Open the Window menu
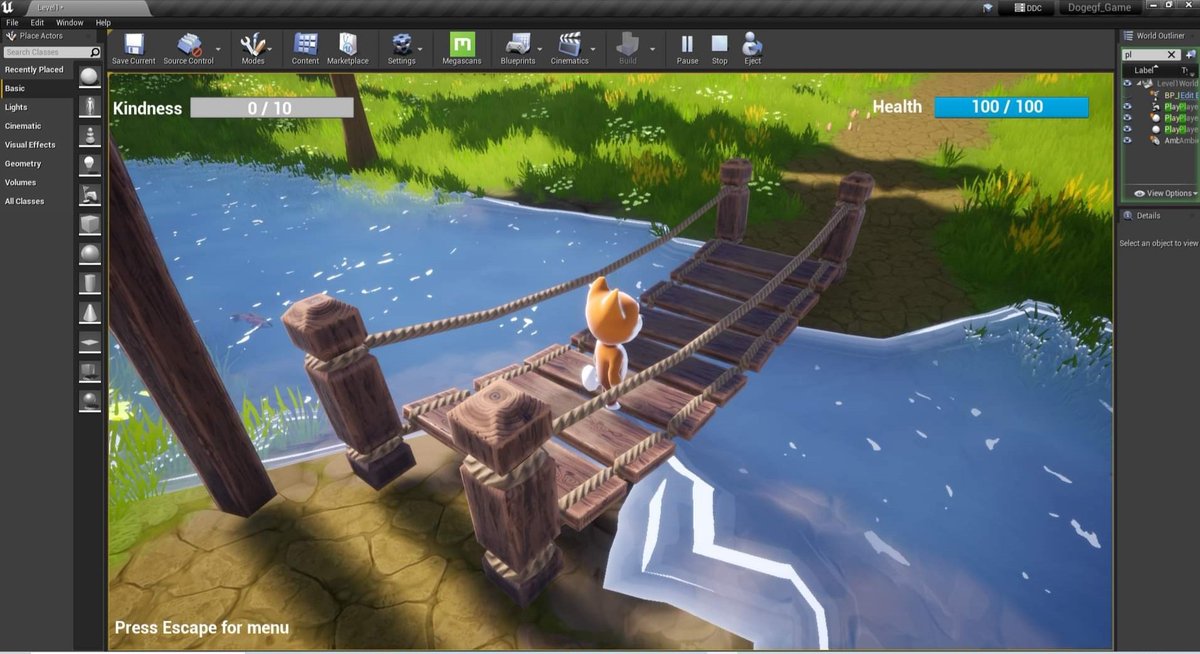Screen dimensions: 1200x654 [70, 22]
